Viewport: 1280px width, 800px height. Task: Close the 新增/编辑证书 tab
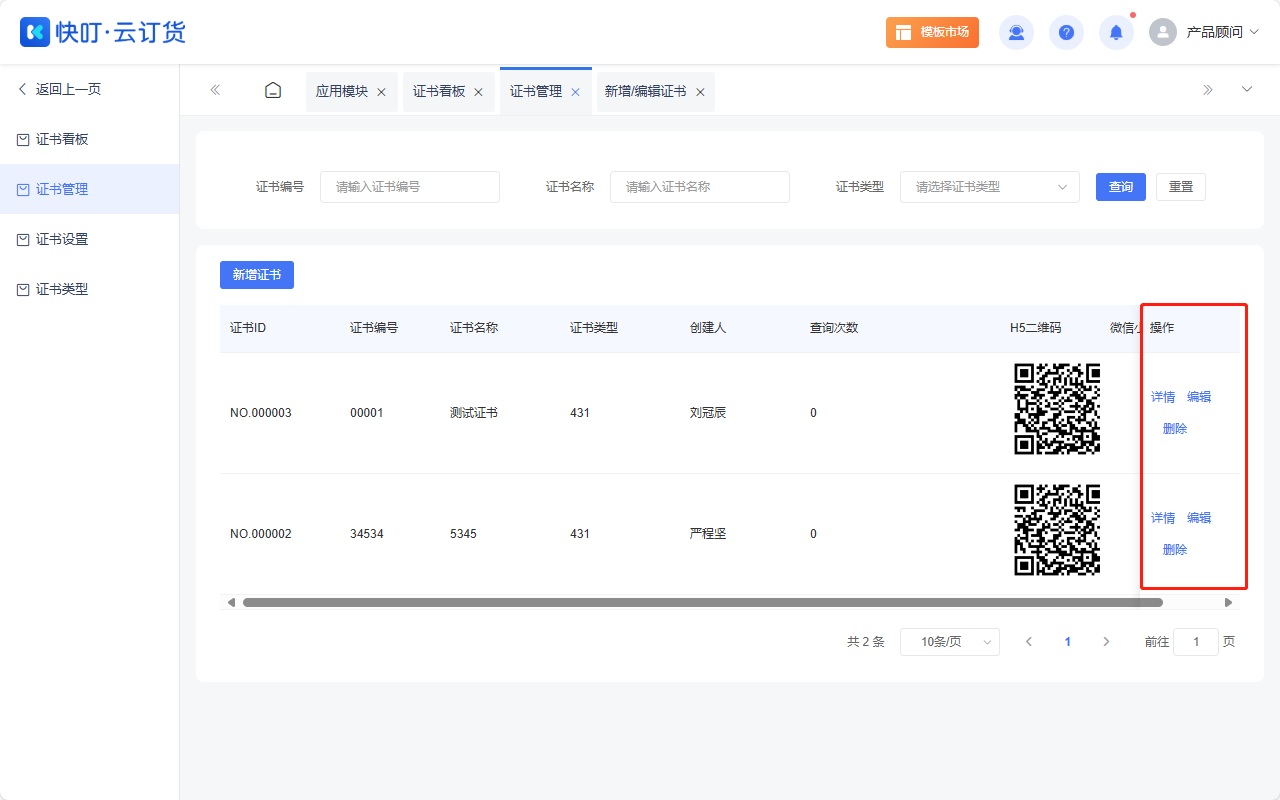pos(700,92)
